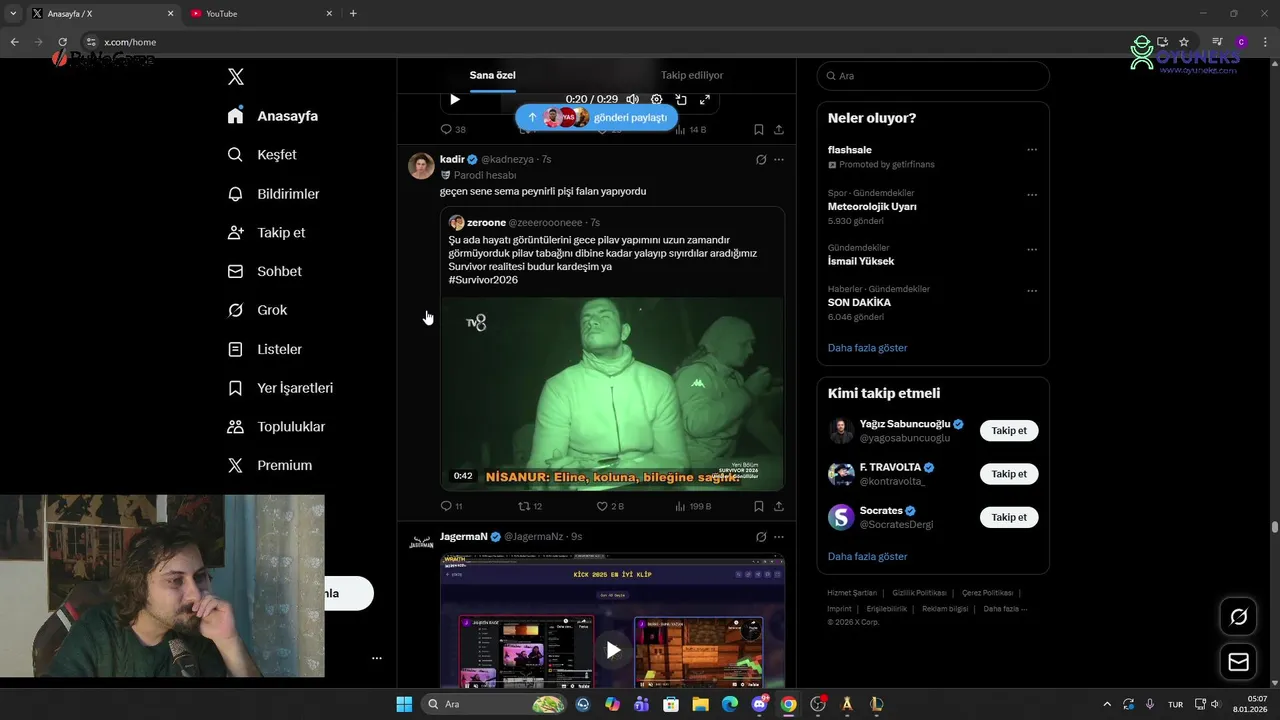Open the Gizlilik Politikası link
1280x720 pixels.
tap(919, 593)
